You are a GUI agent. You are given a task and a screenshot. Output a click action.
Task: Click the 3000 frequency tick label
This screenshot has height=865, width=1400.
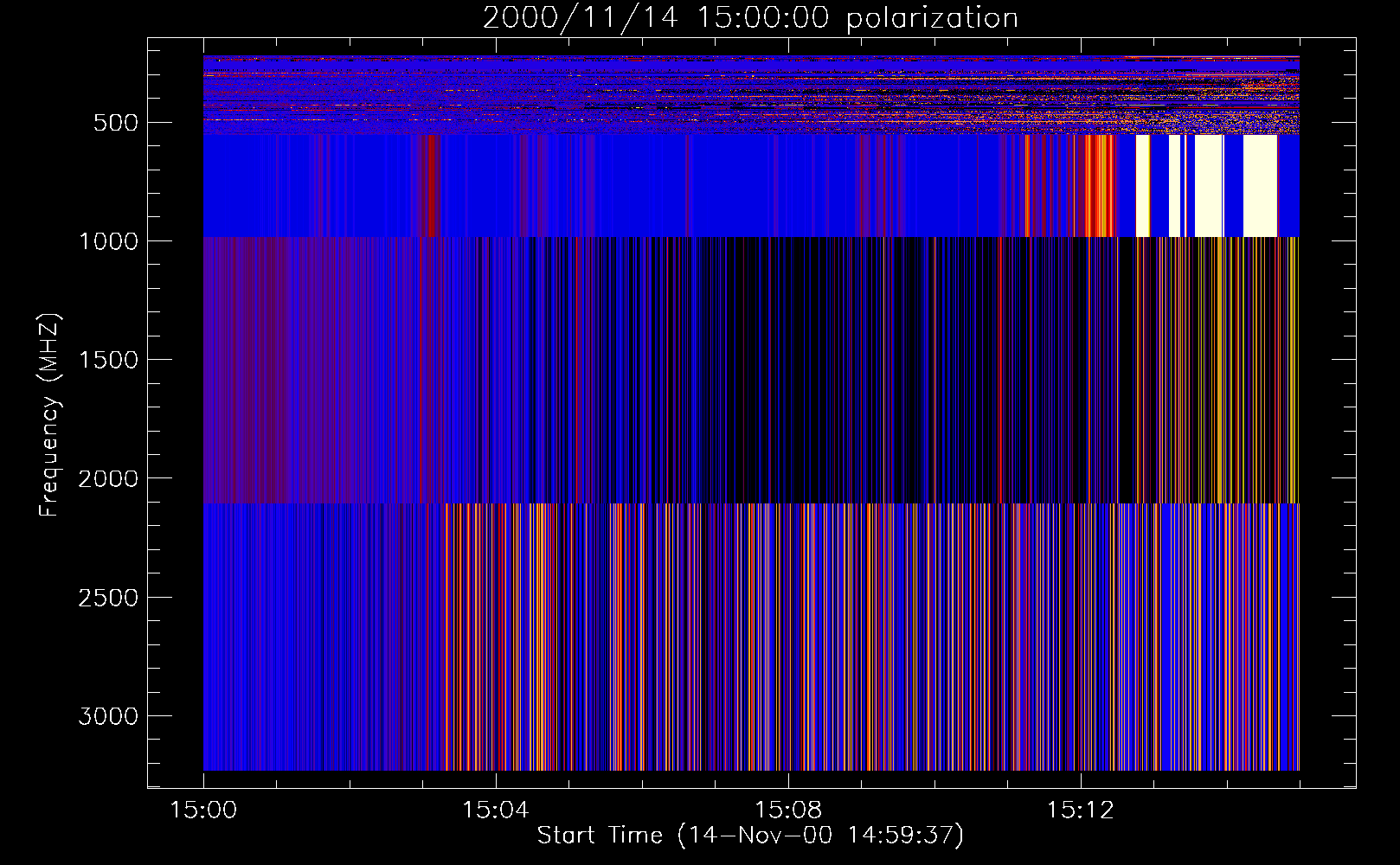(108, 716)
